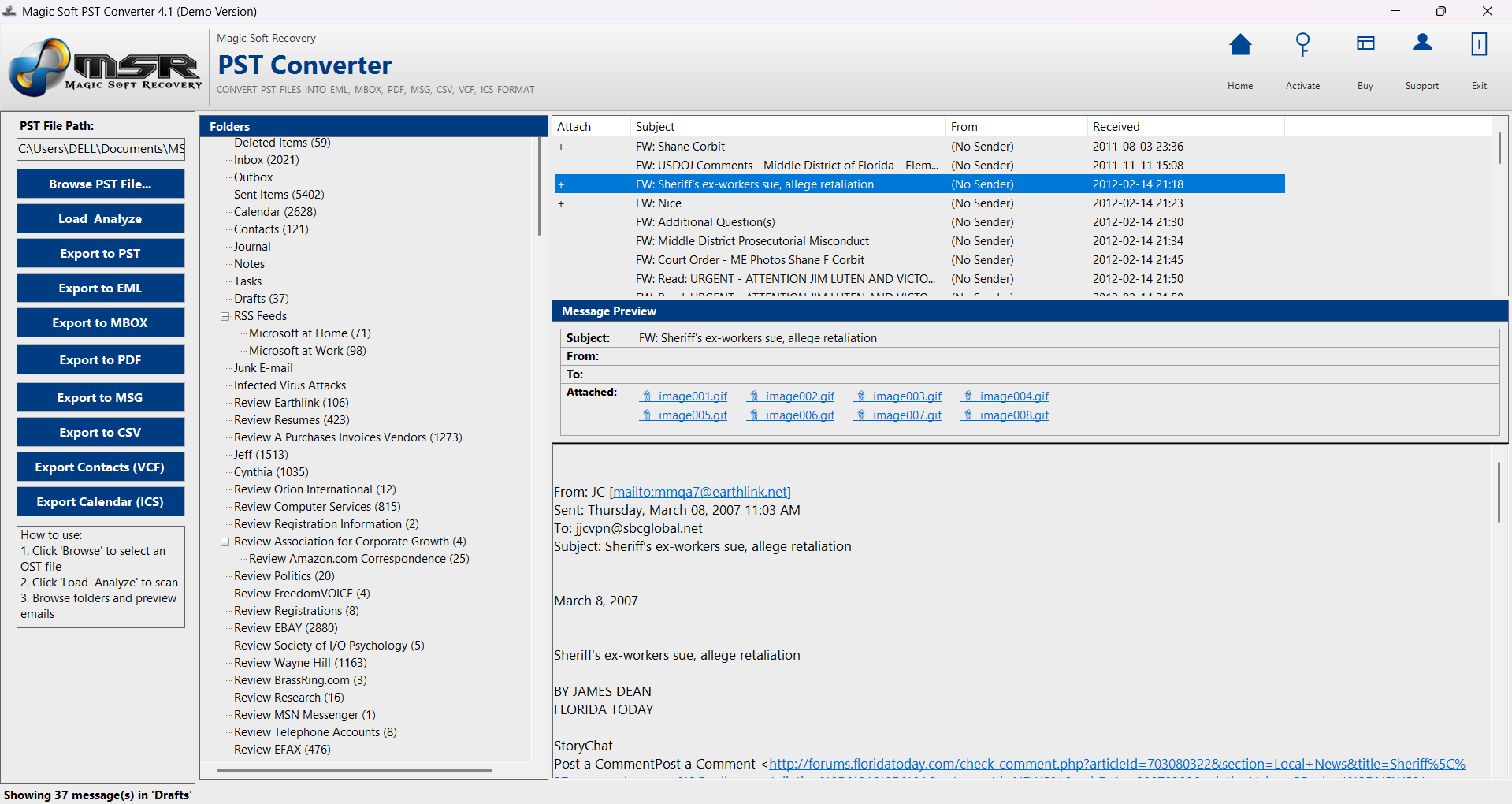Open Microsoft at Home (71) feed folder
Viewport: 1512px width, 804px height.
310,333
